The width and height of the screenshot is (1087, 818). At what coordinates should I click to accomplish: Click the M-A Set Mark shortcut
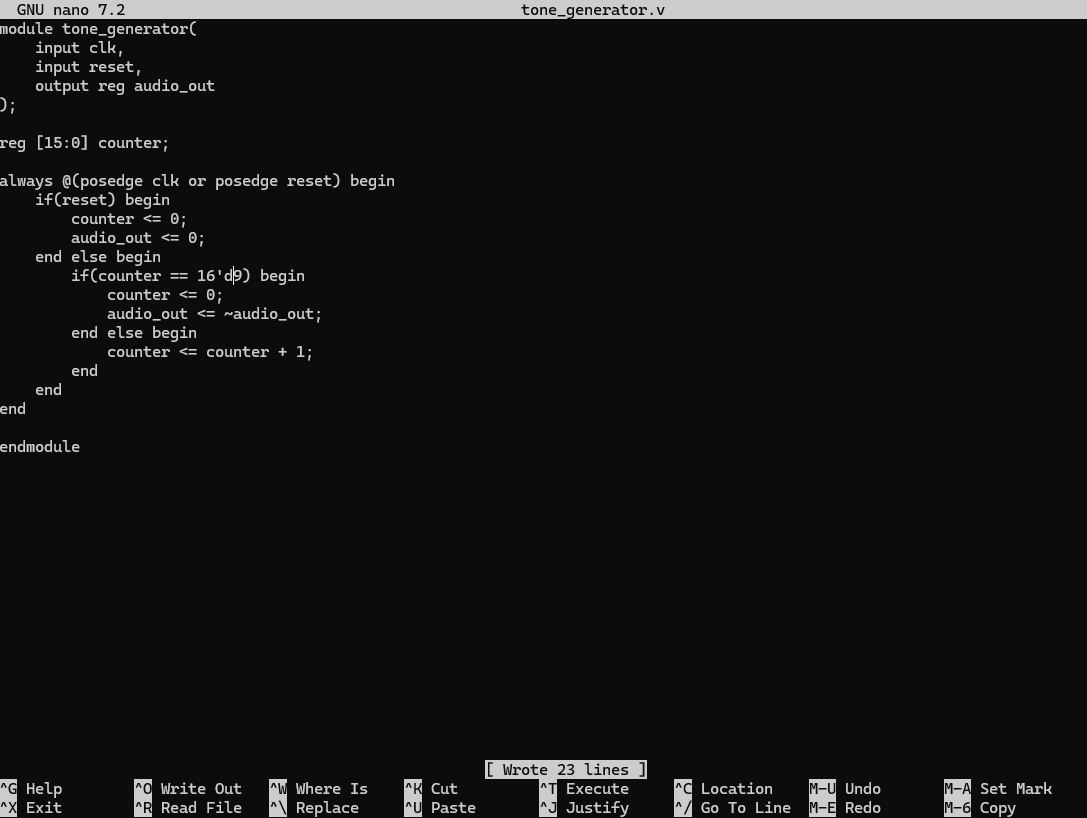pyautogui.click(x=998, y=789)
